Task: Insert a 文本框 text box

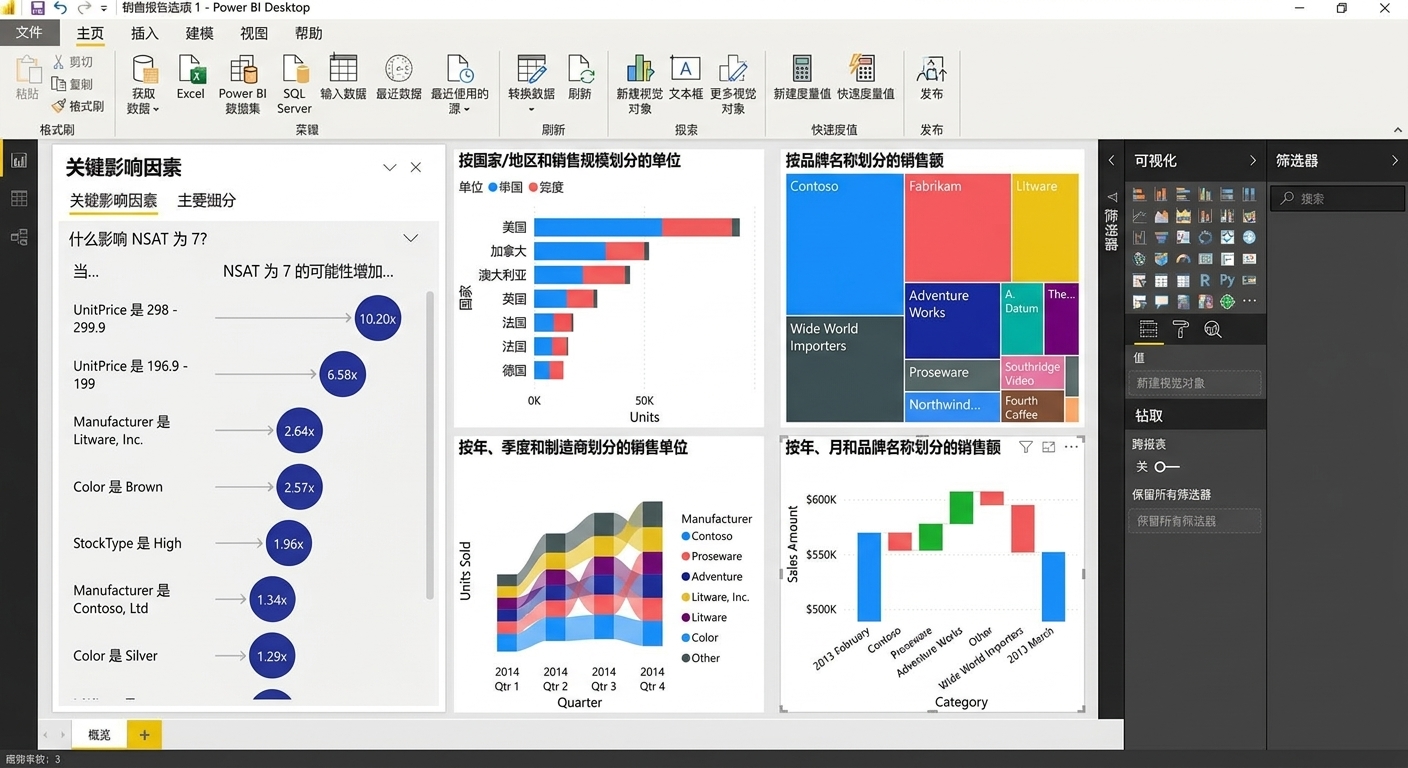Action: click(x=685, y=78)
